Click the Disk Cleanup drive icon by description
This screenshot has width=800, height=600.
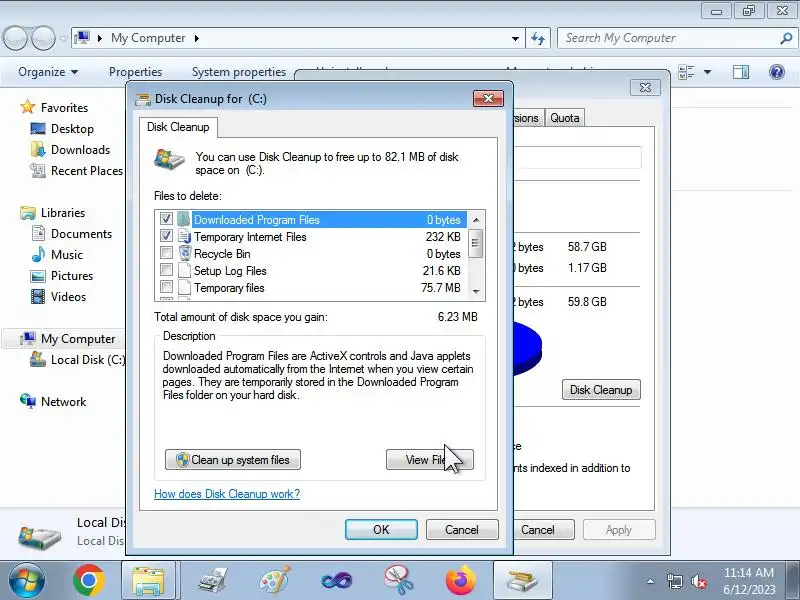click(x=169, y=160)
